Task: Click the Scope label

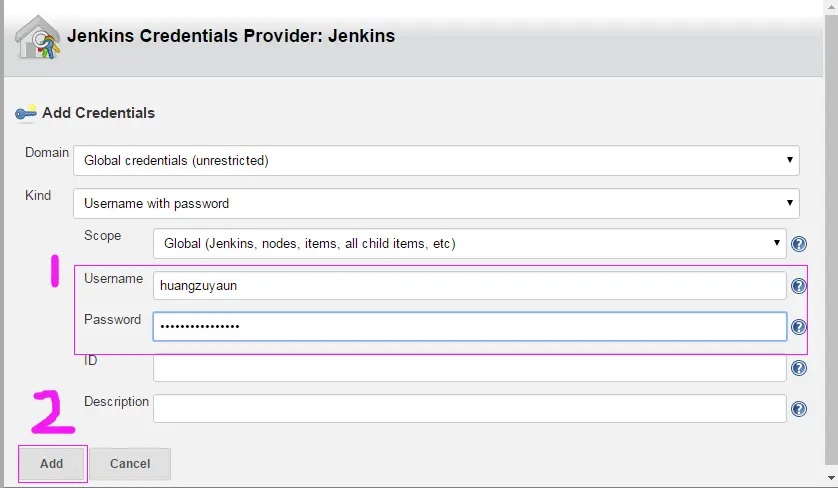Action: pyautogui.click(x=103, y=236)
